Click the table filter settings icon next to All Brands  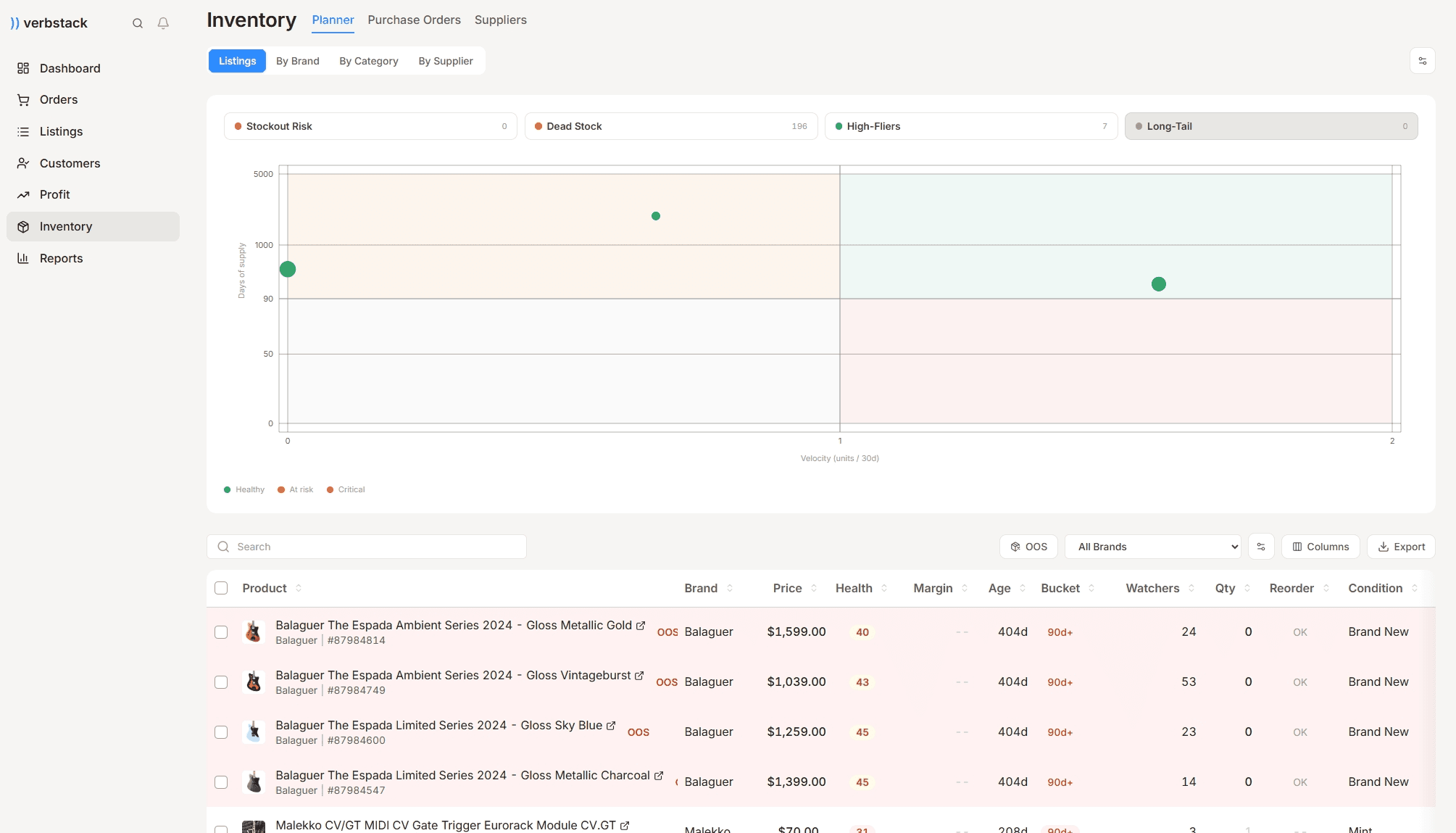1261,547
